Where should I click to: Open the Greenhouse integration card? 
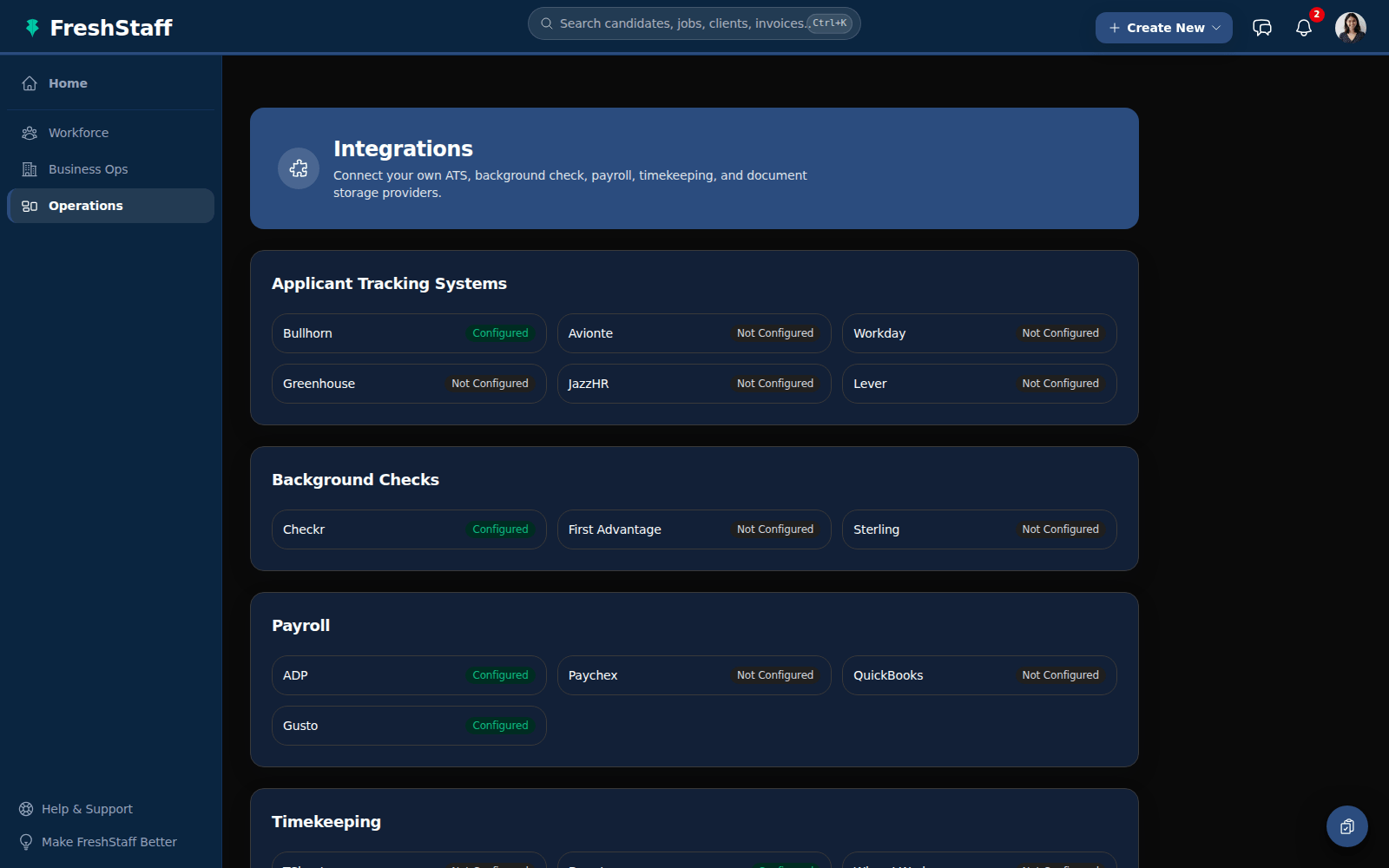click(409, 384)
